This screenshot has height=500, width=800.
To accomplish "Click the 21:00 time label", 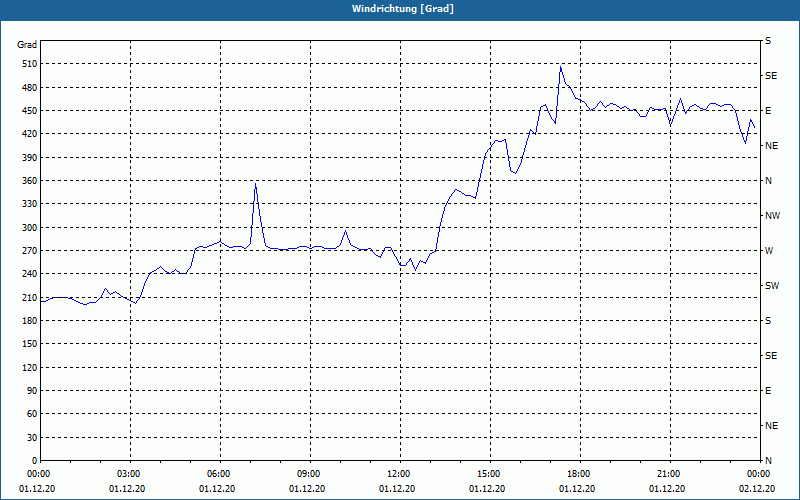I will (x=670, y=474).
